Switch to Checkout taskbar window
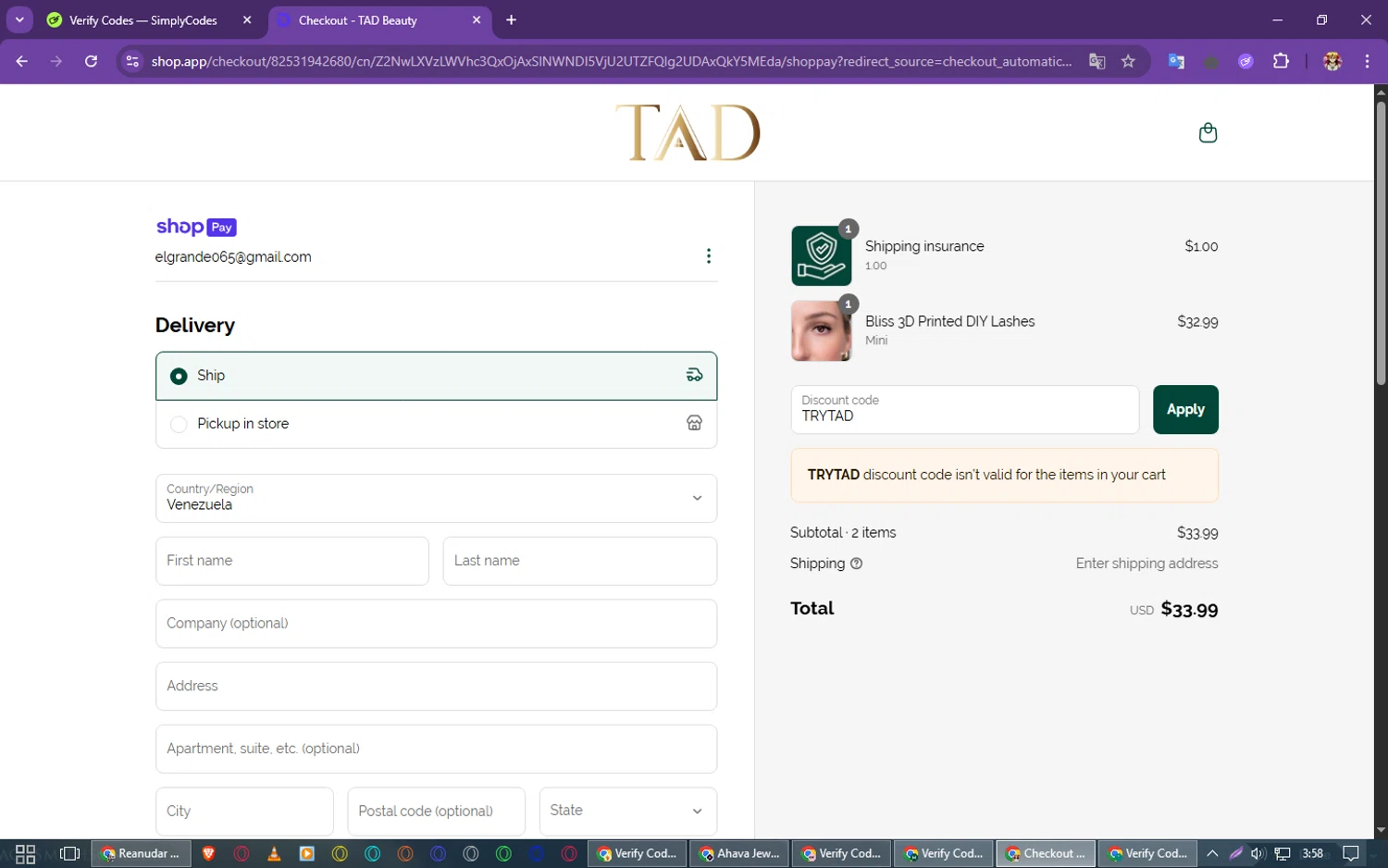1388x868 pixels. pos(1046,853)
